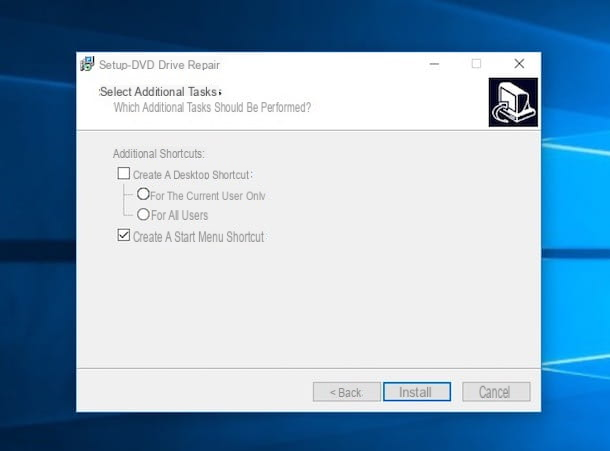Start installation with the Install button
This screenshot has width=610, height=451.
[x=417, y=392]
